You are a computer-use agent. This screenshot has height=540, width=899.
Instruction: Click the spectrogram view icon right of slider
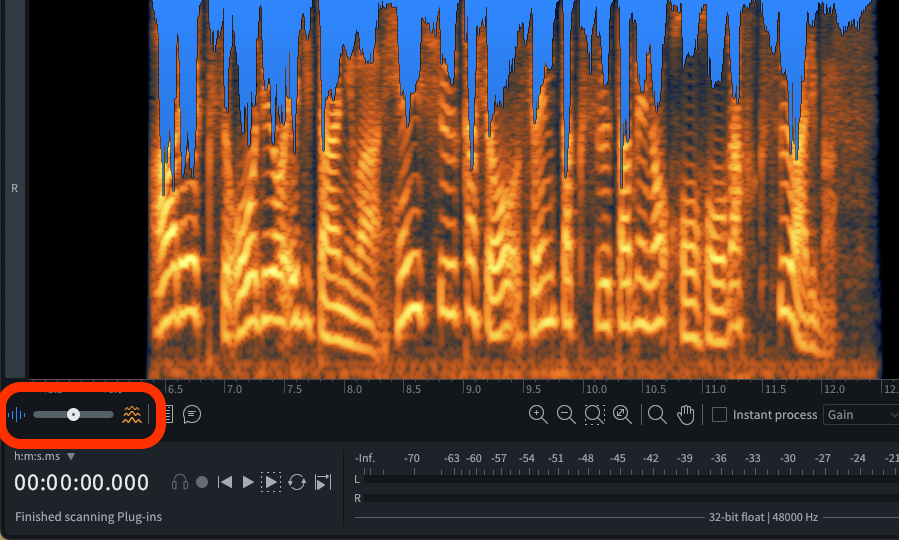pos(131,414)
